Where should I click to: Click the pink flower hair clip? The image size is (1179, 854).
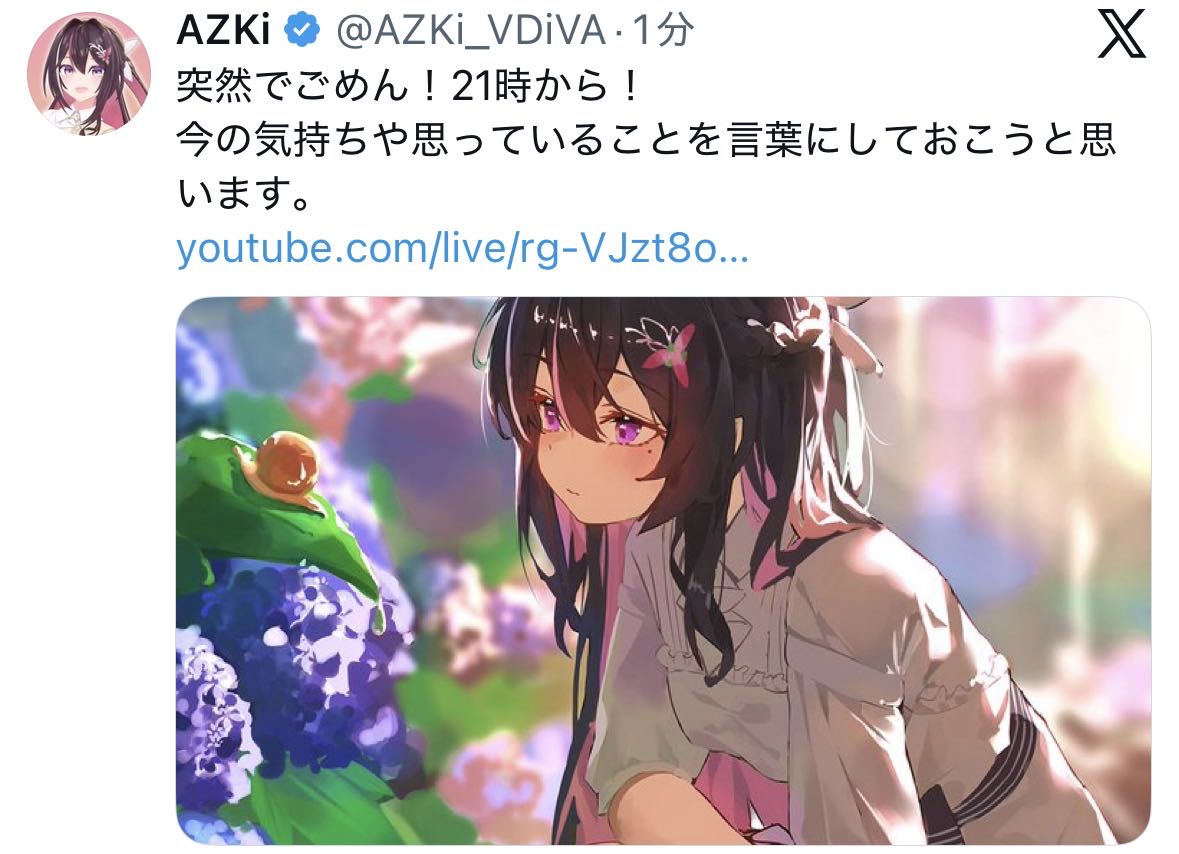point(668,353)
